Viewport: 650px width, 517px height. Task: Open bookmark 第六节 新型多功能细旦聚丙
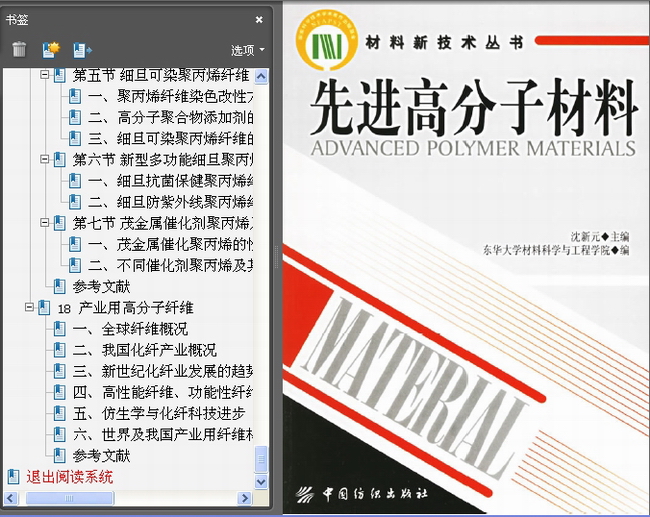pos(162,160)
